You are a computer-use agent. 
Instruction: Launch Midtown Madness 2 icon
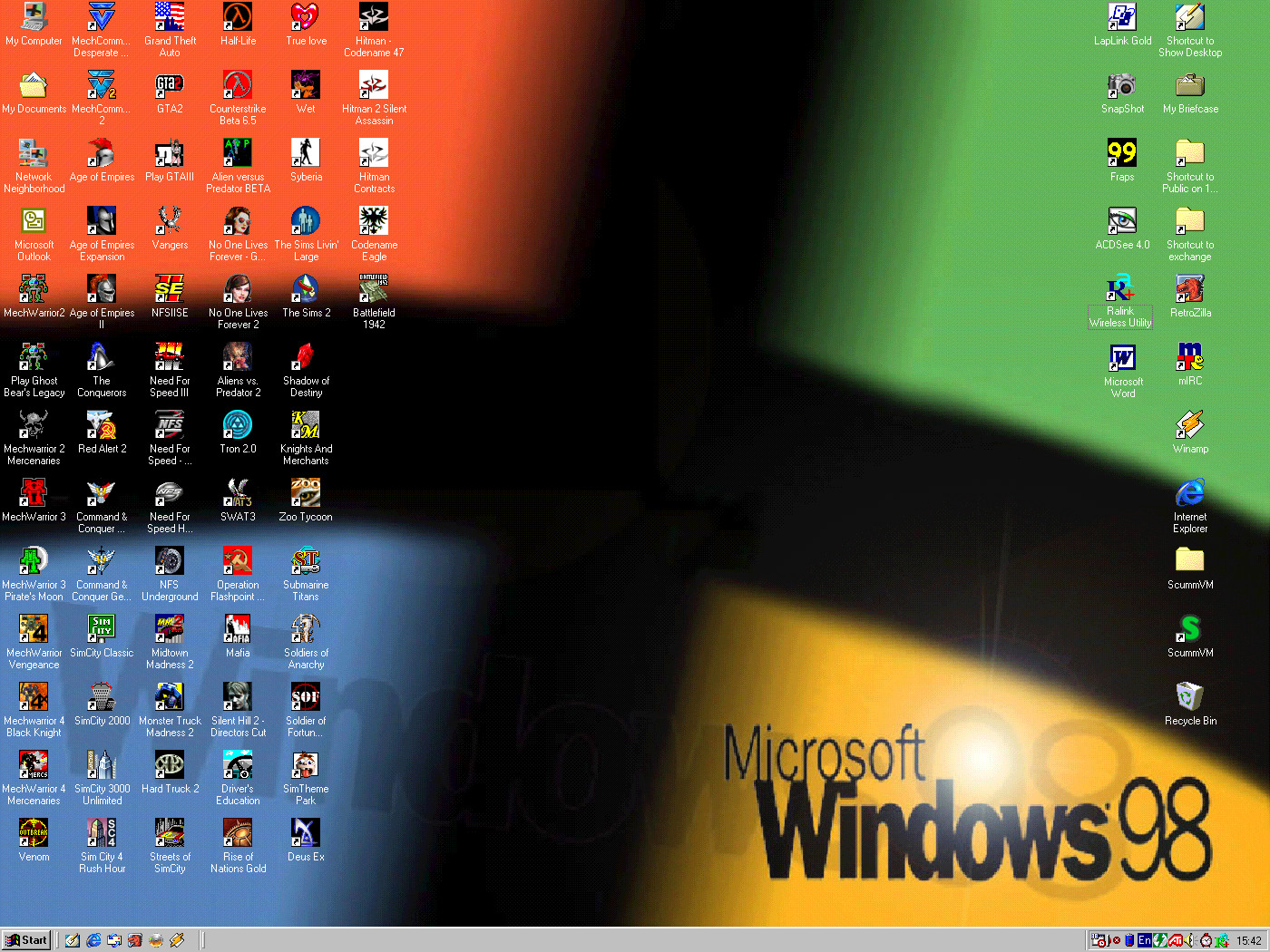170,642
